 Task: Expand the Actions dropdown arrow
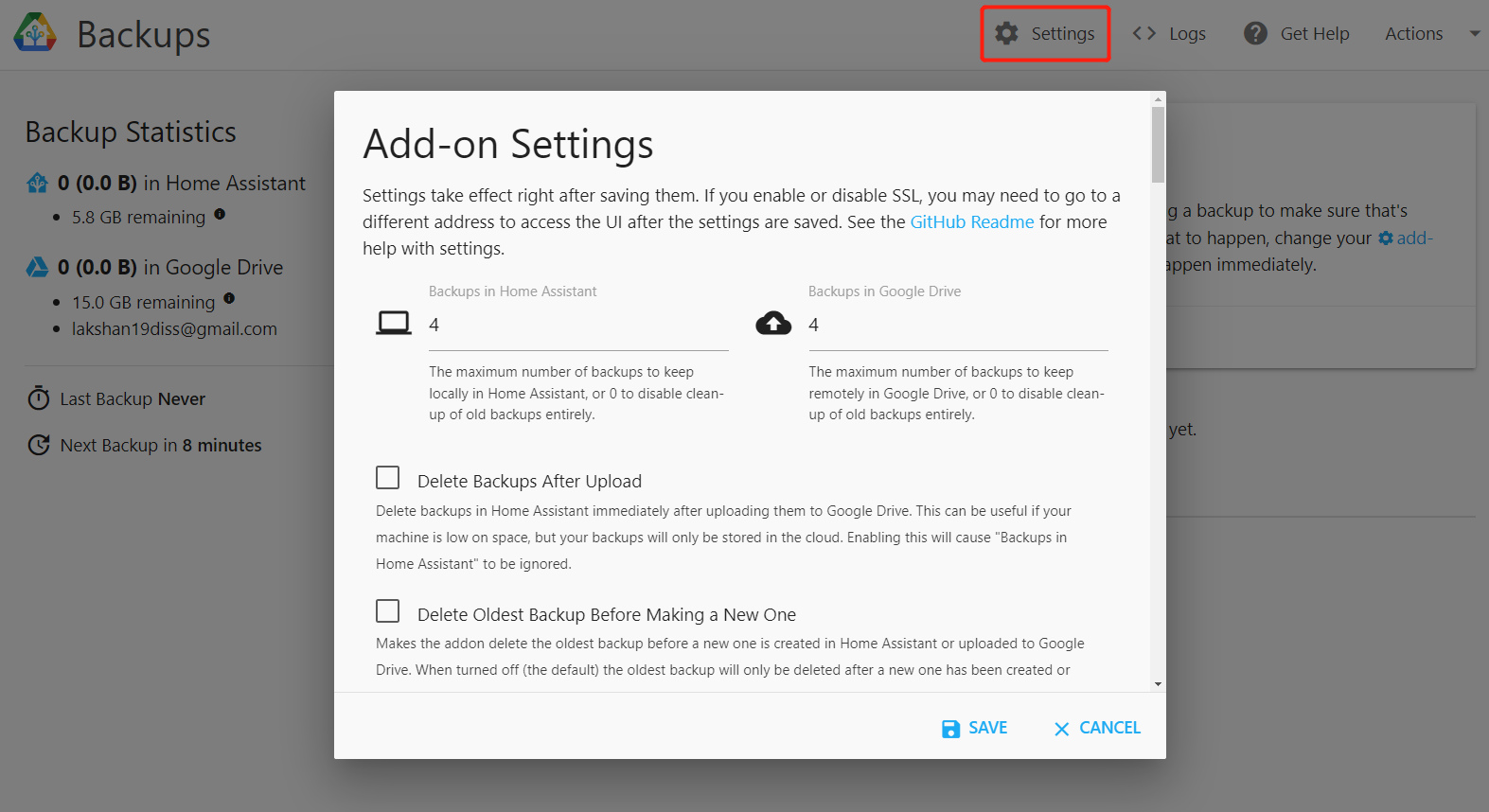(1475, 33)
